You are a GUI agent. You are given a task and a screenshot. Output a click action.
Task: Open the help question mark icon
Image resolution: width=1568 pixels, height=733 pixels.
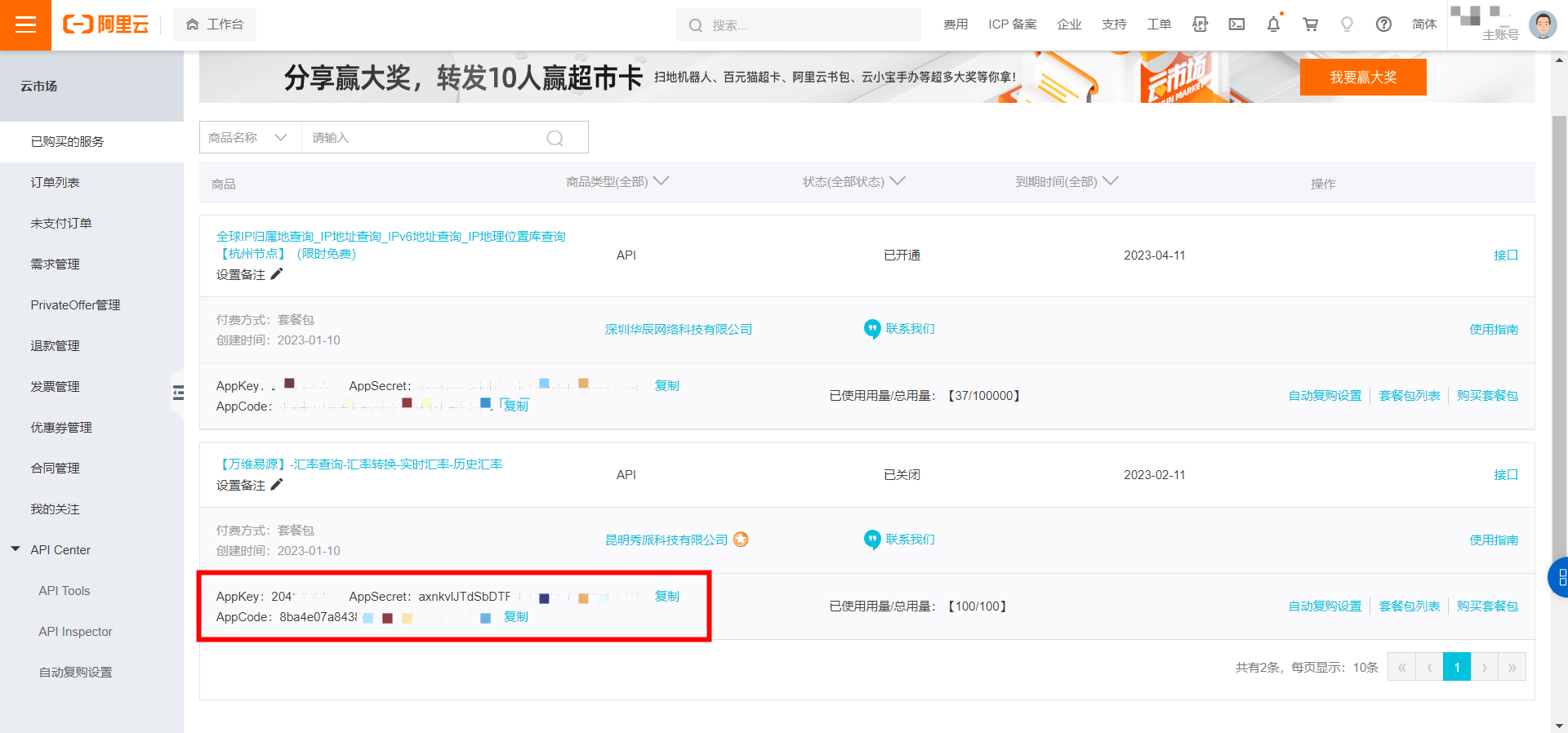coord(1383,24)
